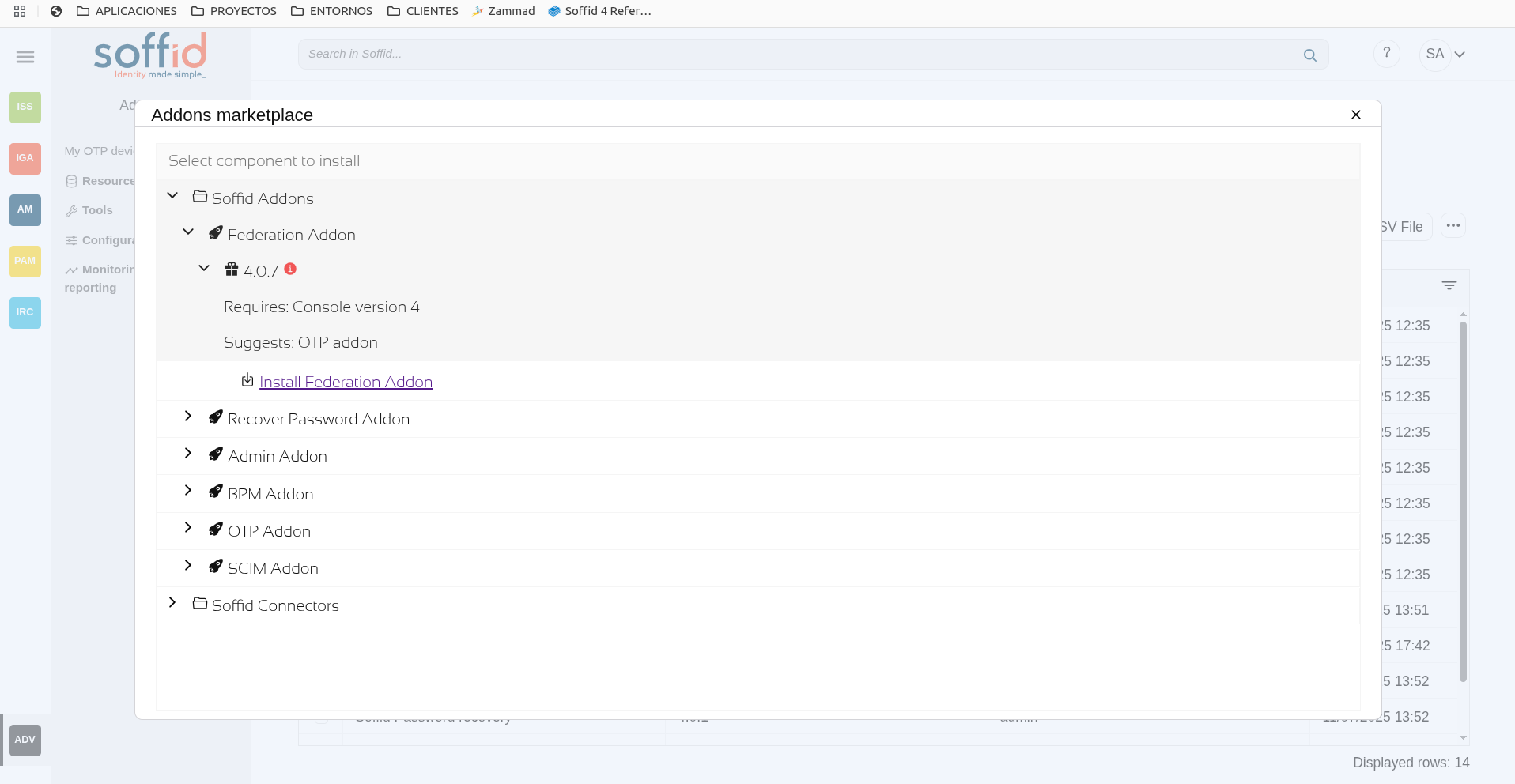Viewport: 1515px width, 784px height.
Task: Open the CLIENTES bookmarks folder
Action: click(x=423, y=11)
